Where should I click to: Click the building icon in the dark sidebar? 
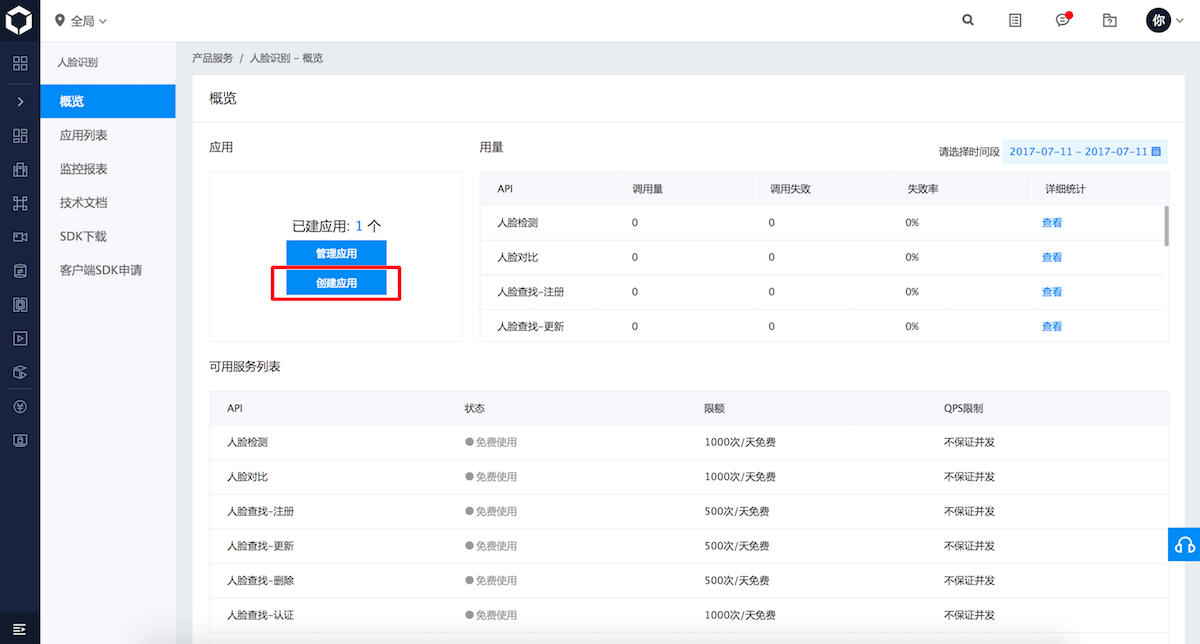pyautogui.click(x=19, y=169)
